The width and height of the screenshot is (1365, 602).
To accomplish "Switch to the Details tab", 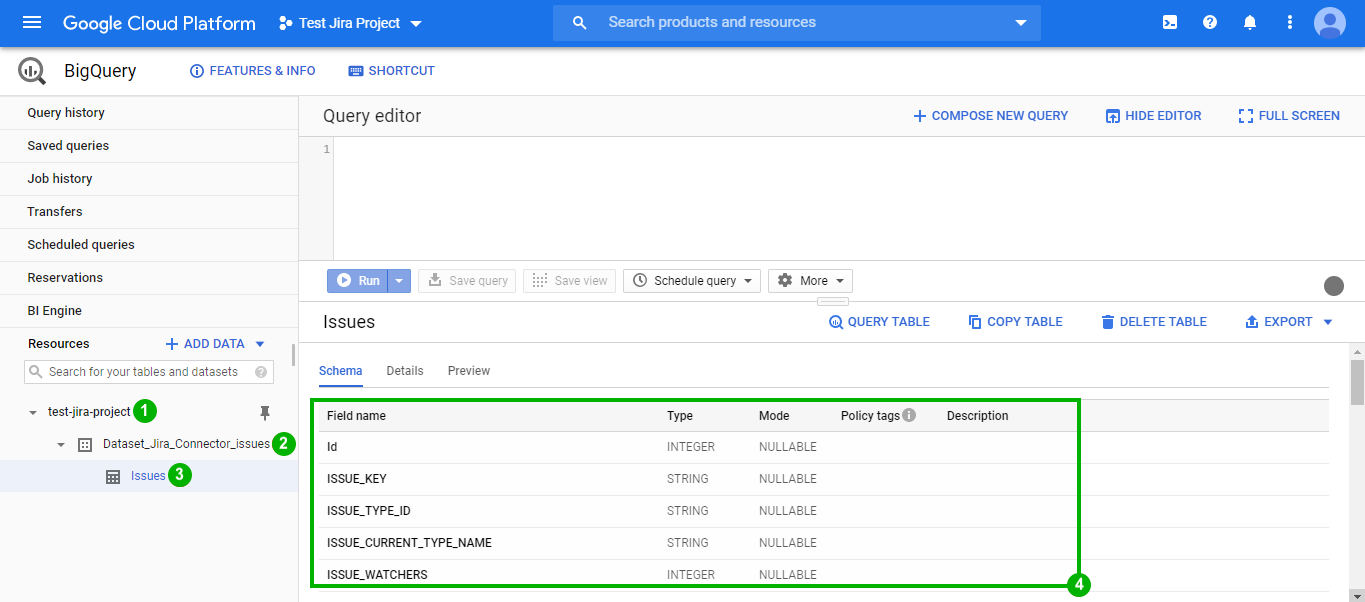I will click(404, 370).
